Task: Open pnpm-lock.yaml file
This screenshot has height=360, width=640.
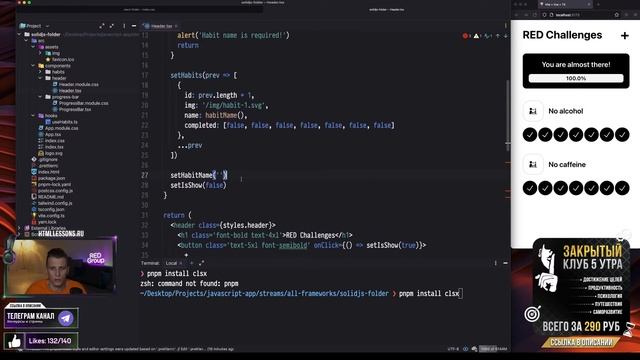Action: [51, 184]
